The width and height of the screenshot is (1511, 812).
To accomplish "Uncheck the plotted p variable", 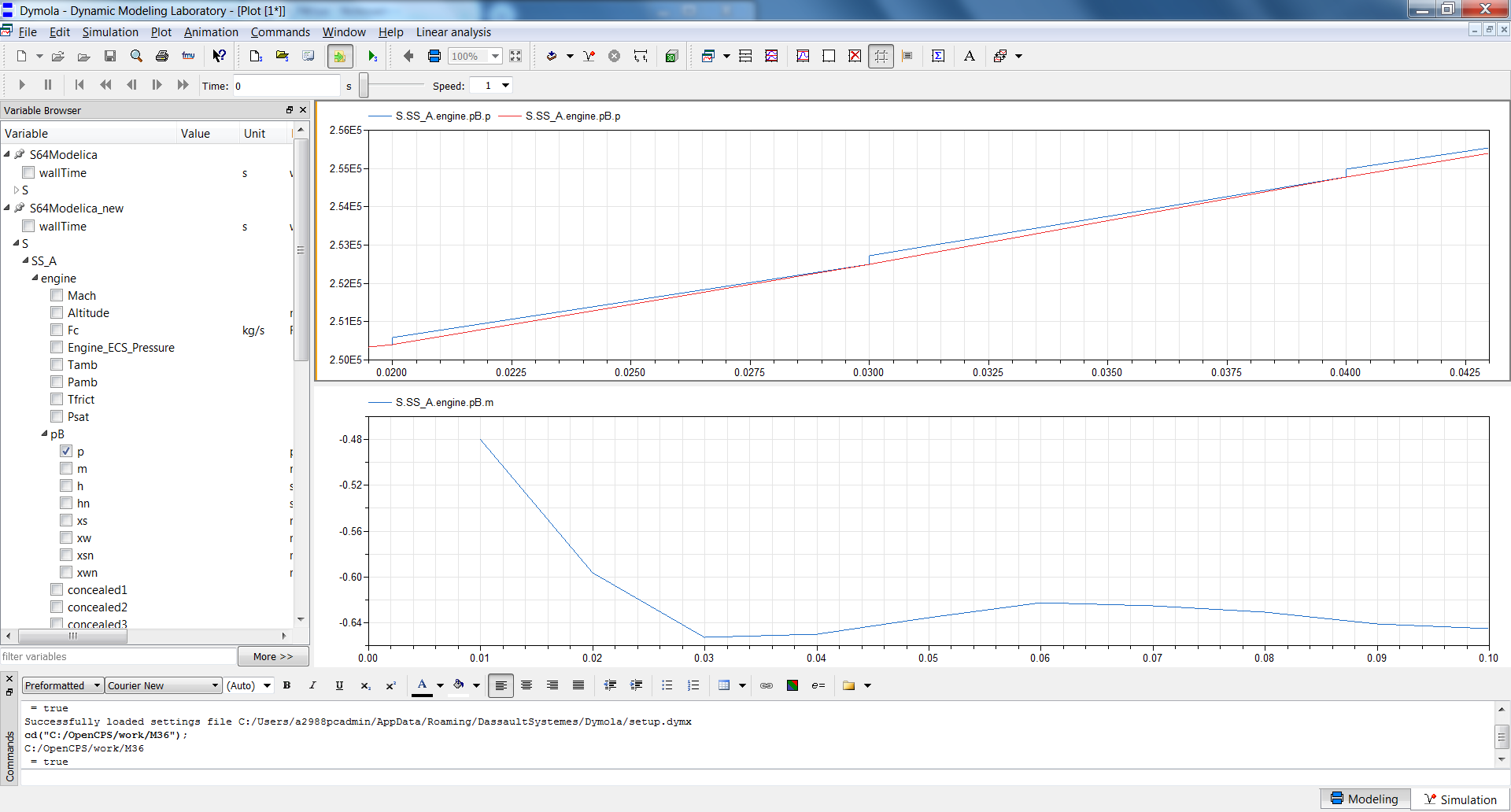I will [x=67, y=451].
